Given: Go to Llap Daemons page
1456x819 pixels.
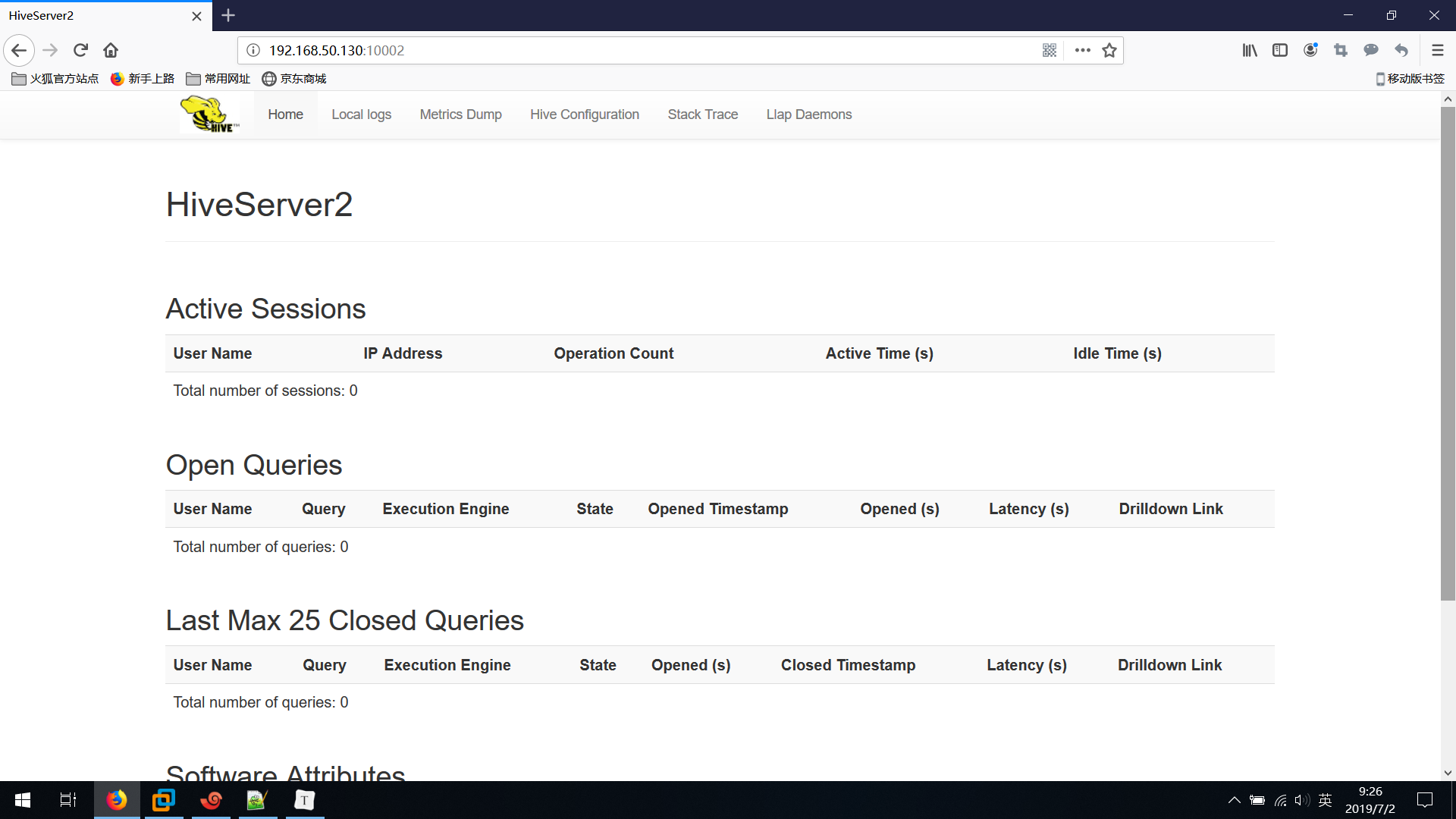Looking at the screenshot, I should coord(808,115).
